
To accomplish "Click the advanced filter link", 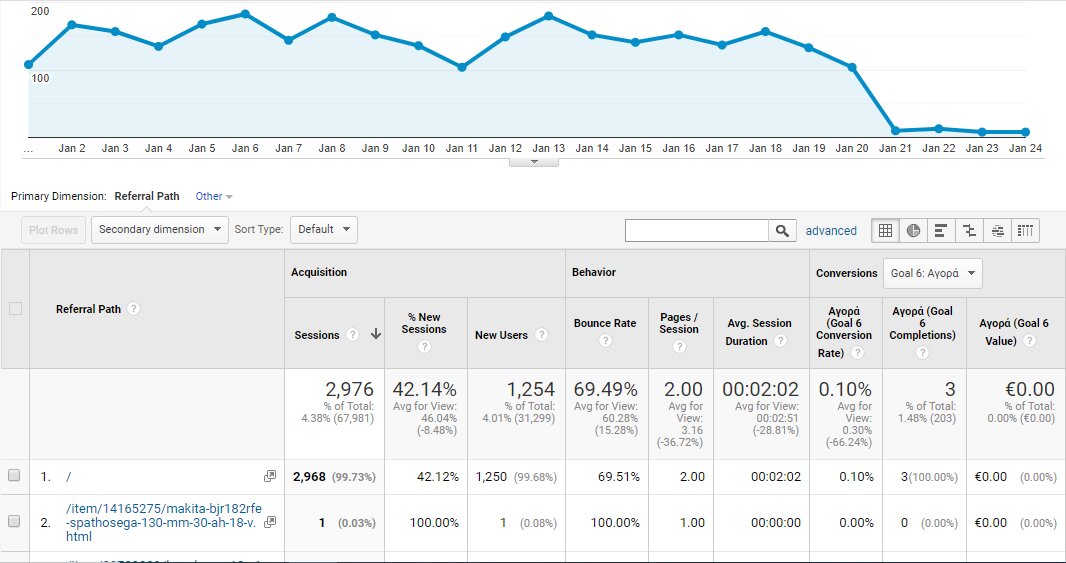I will (x=831, y=231).
